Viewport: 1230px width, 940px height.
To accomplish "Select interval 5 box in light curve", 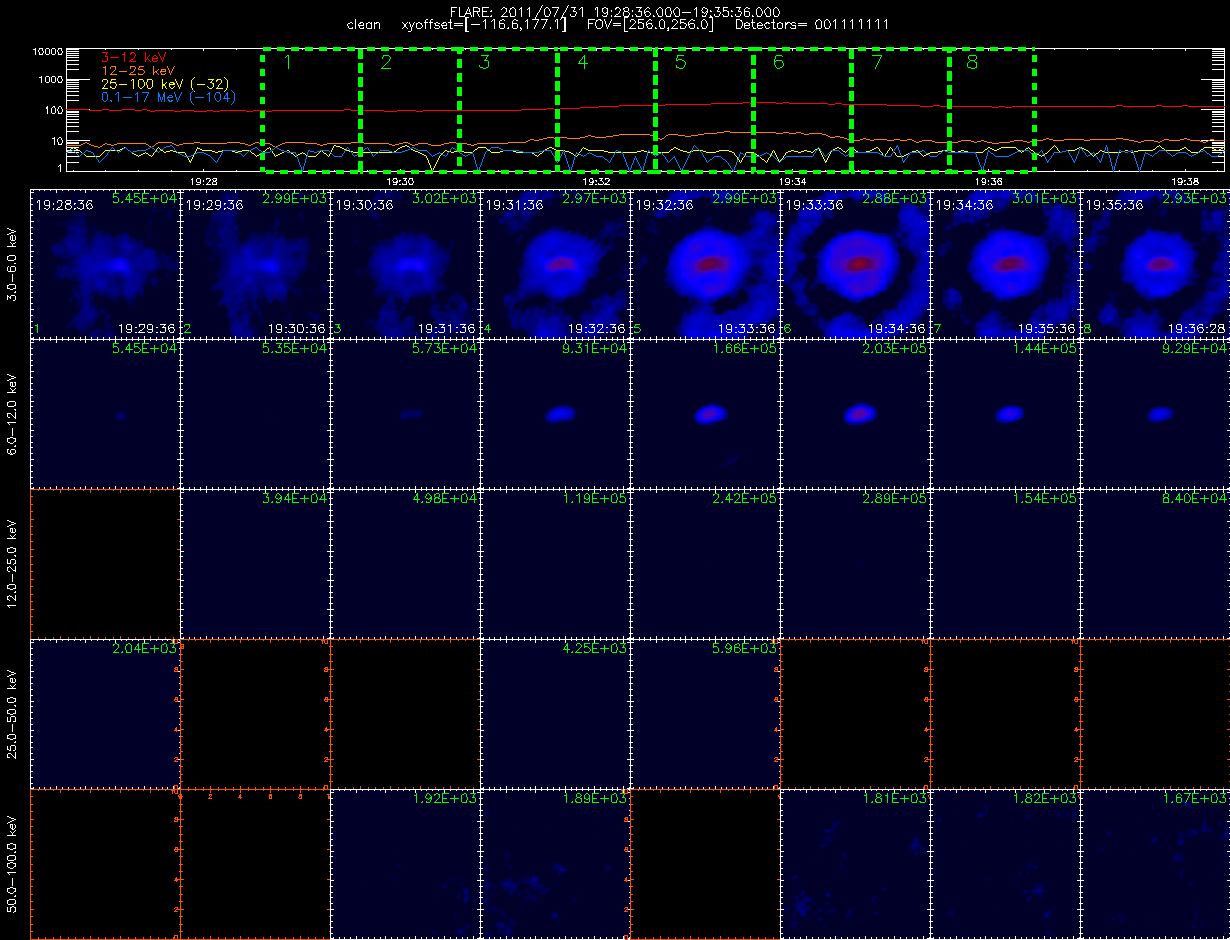I will (704, 110).
